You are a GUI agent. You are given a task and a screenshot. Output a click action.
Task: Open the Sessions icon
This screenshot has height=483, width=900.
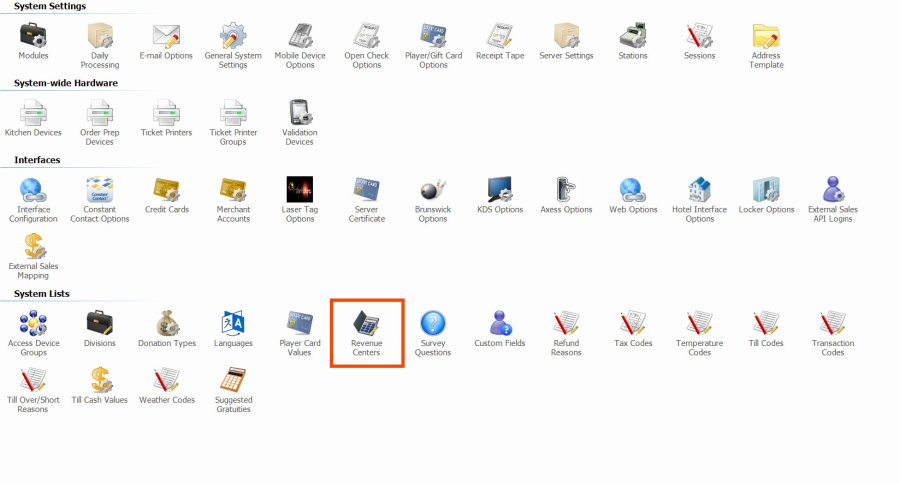click(700, 36)
